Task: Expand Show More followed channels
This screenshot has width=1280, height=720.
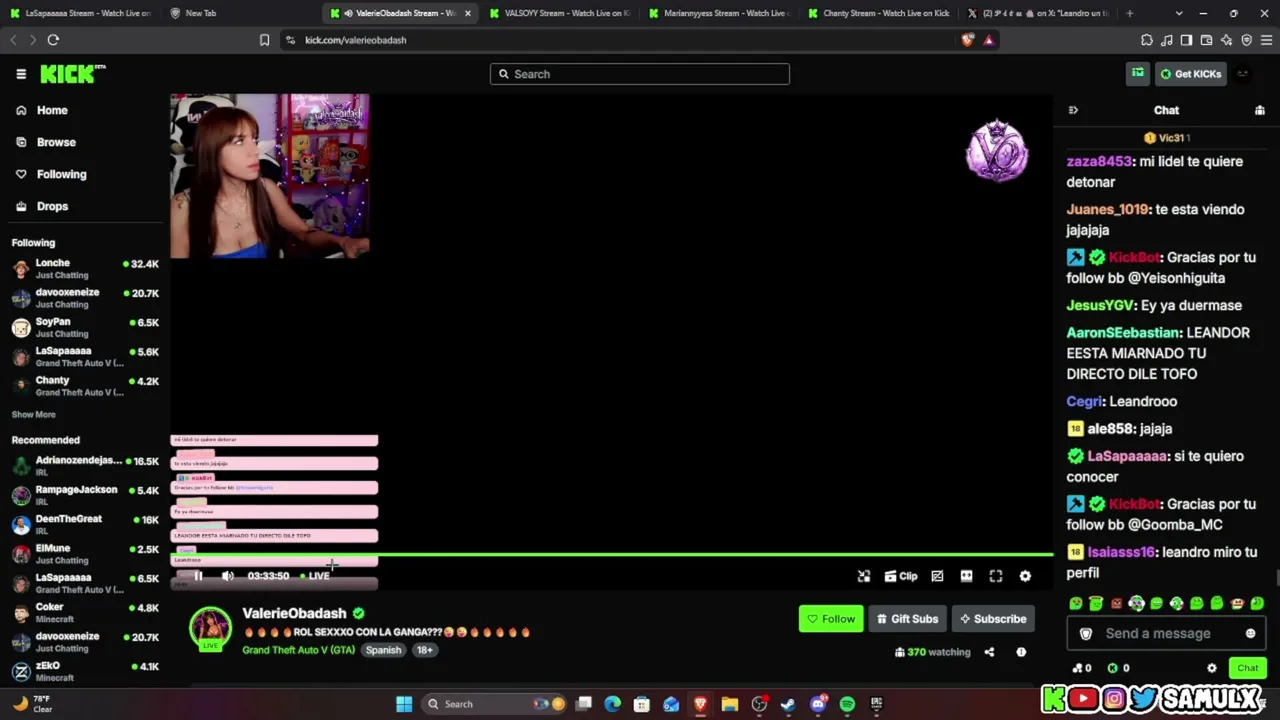Action: click(x=34, y=414)
